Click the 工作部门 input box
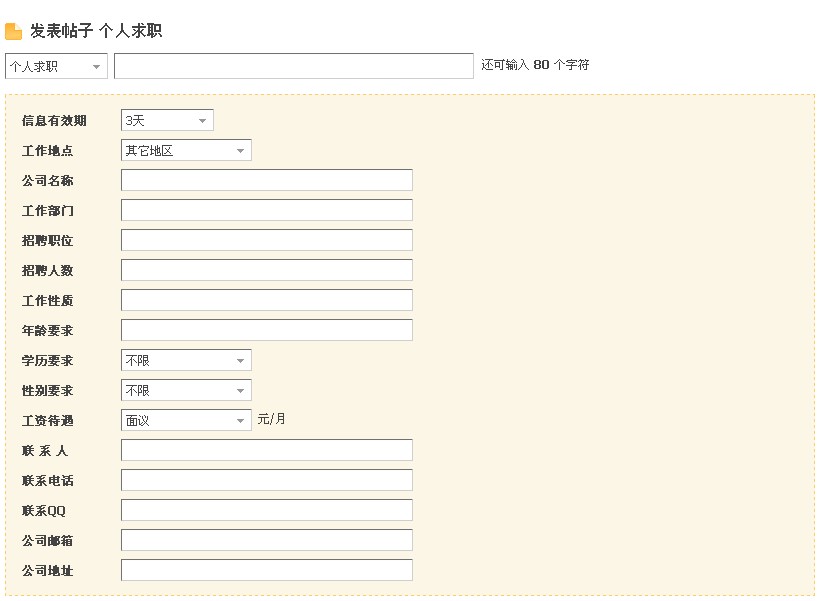822x601 pixels. tap(266, 211)
